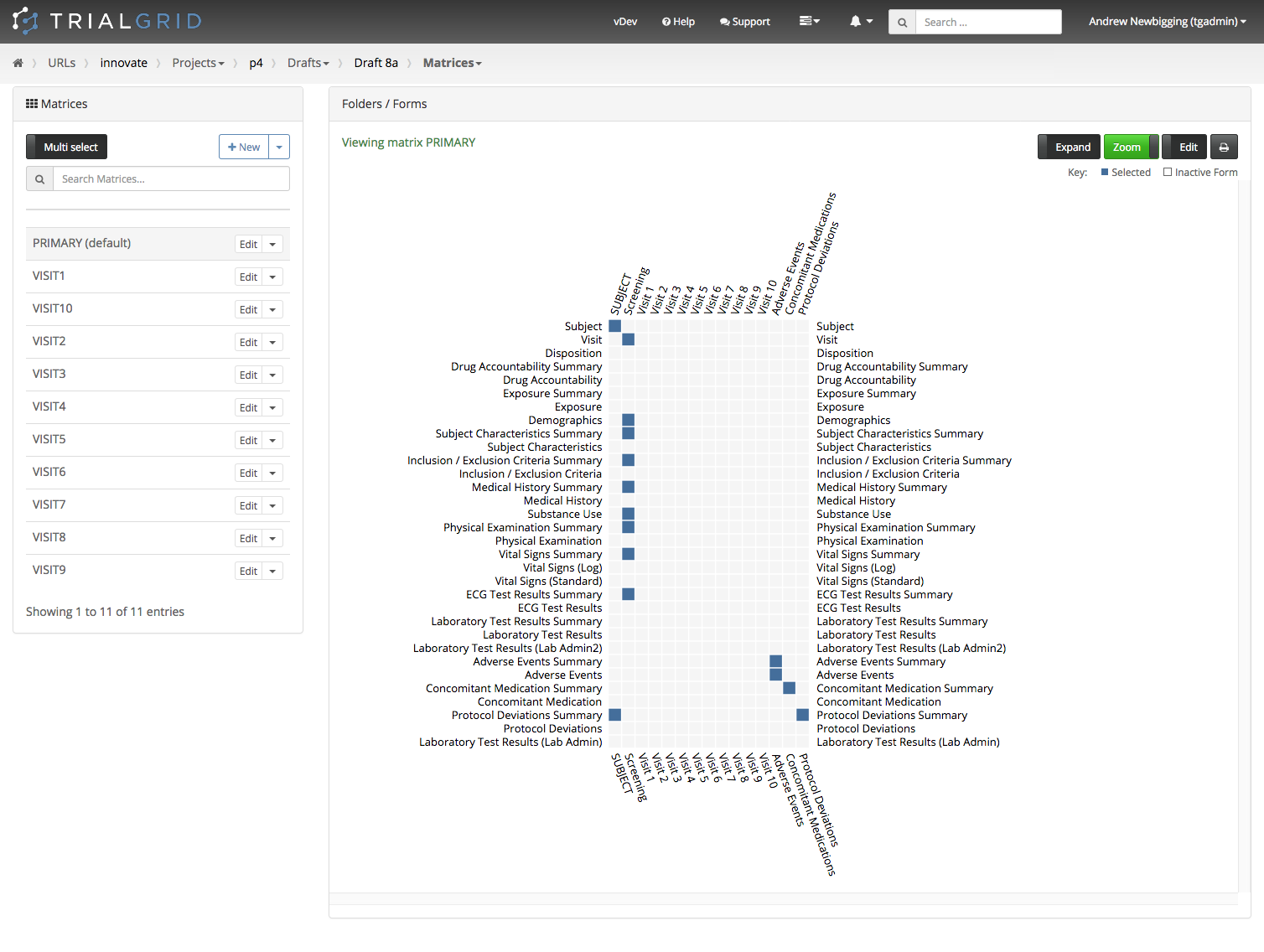Click the vDev environment label
The height and width of the screenshot is (952, 1264).
click(625, 22)
